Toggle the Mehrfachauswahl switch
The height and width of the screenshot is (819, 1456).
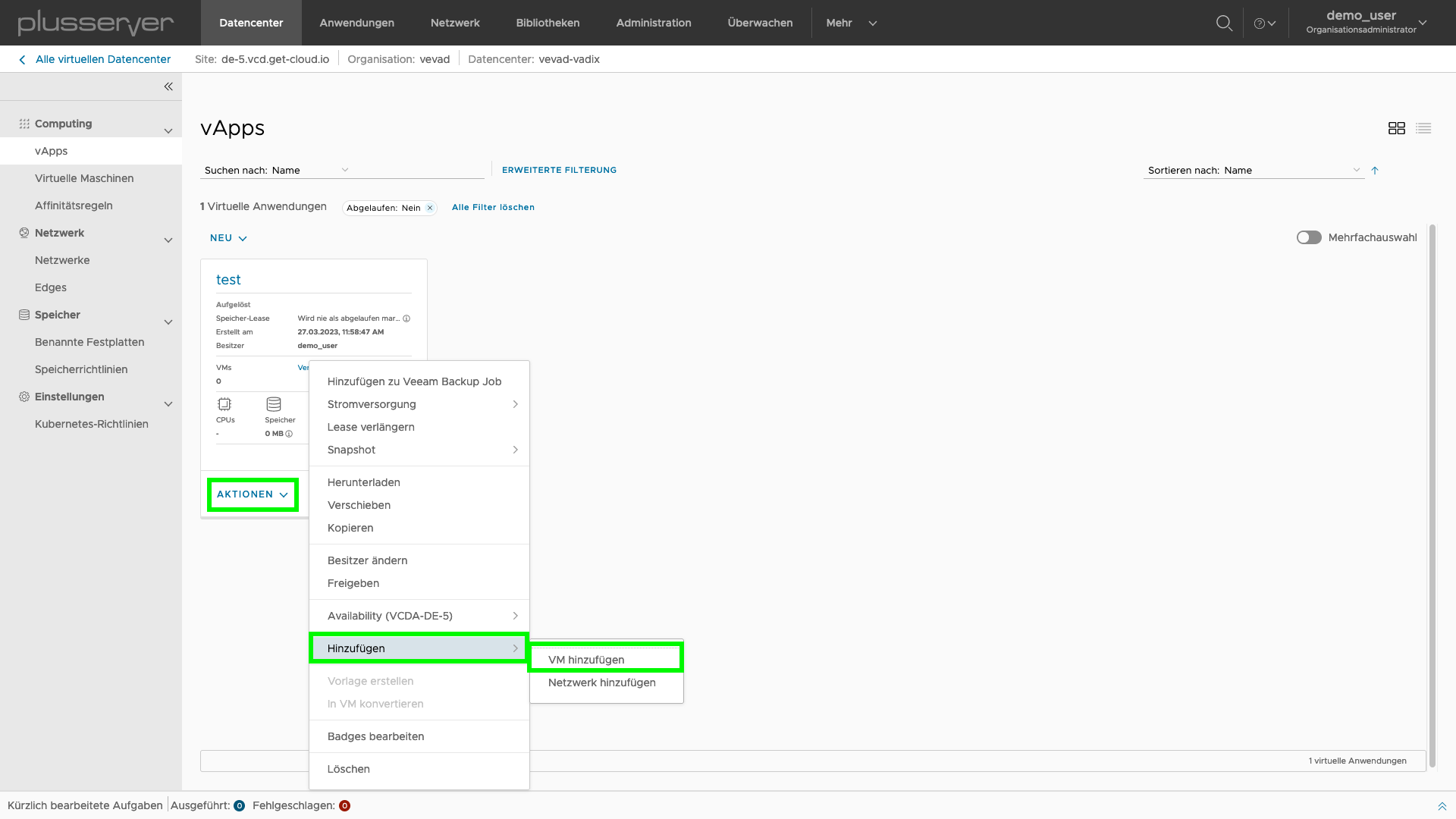click(1307, 237)
